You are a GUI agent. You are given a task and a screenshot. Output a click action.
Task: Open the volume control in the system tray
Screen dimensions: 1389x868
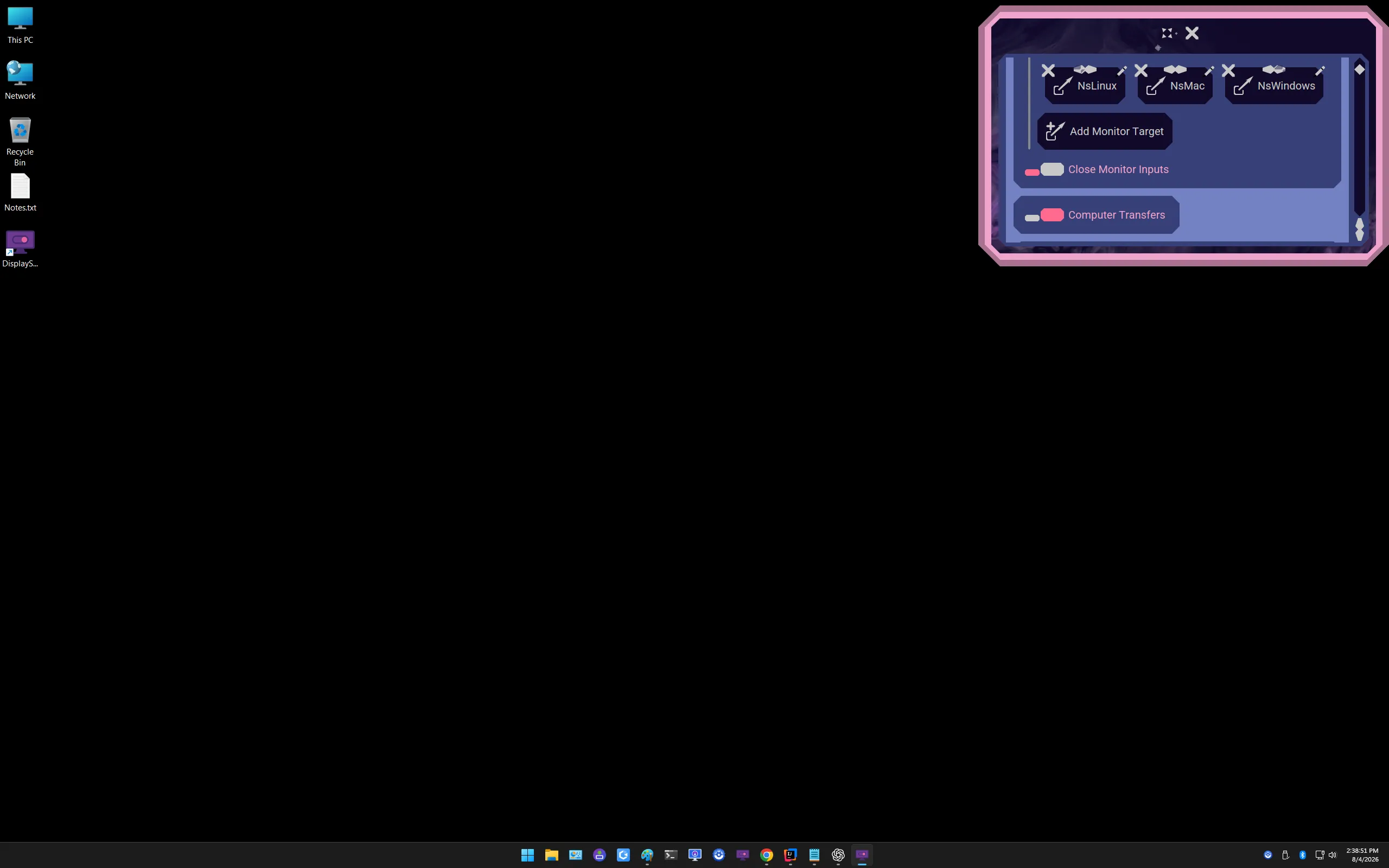point(1332,855)
